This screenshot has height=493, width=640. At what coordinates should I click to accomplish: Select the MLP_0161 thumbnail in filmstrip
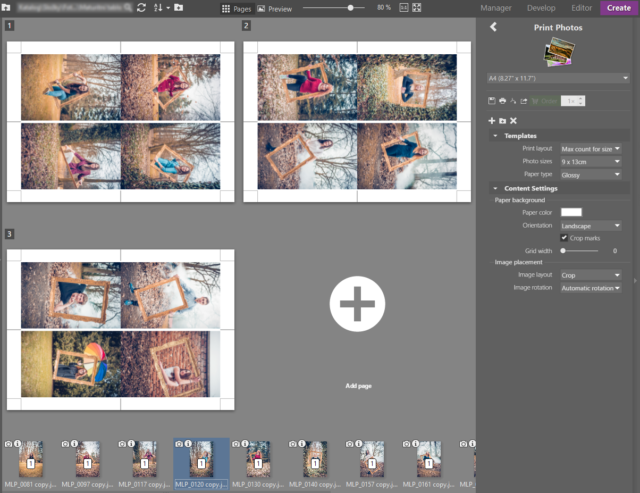tap(429, 459)
